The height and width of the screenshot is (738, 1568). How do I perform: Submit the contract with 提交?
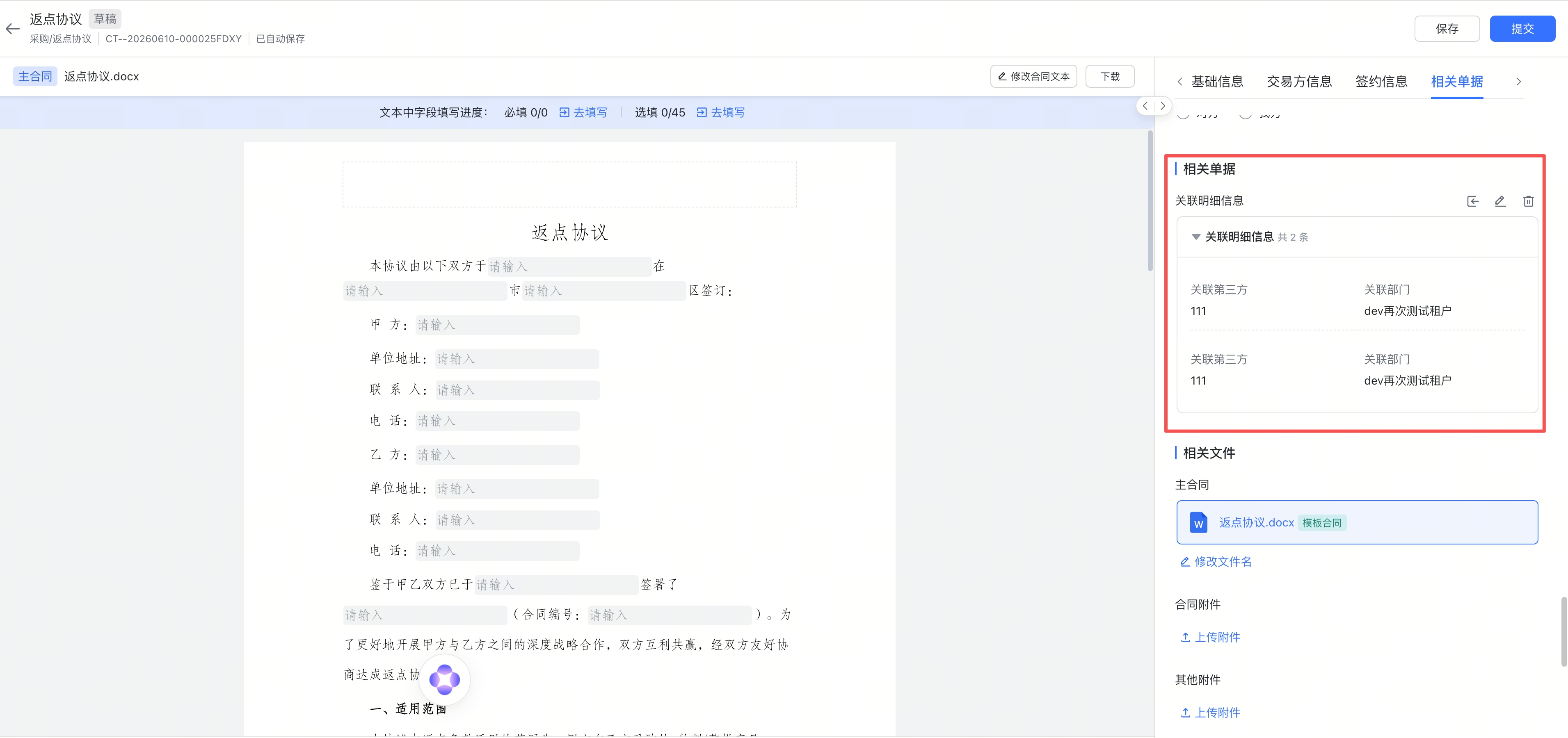click(1522, 29)
